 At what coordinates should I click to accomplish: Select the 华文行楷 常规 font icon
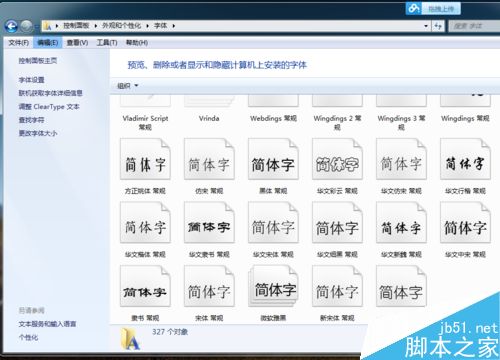(465, 159)
